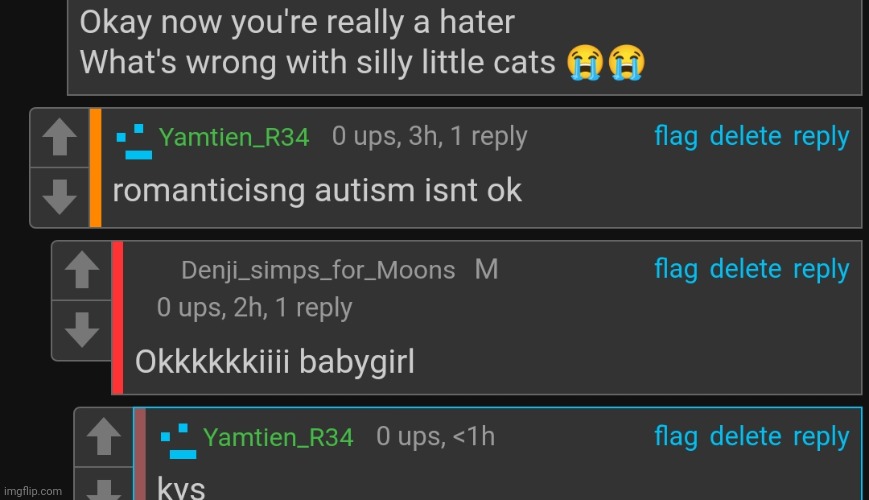Reply to the 'romanticisng autism isnt ok' comment
This screenshot has width=869, height=500.
[x=821, y=137]
